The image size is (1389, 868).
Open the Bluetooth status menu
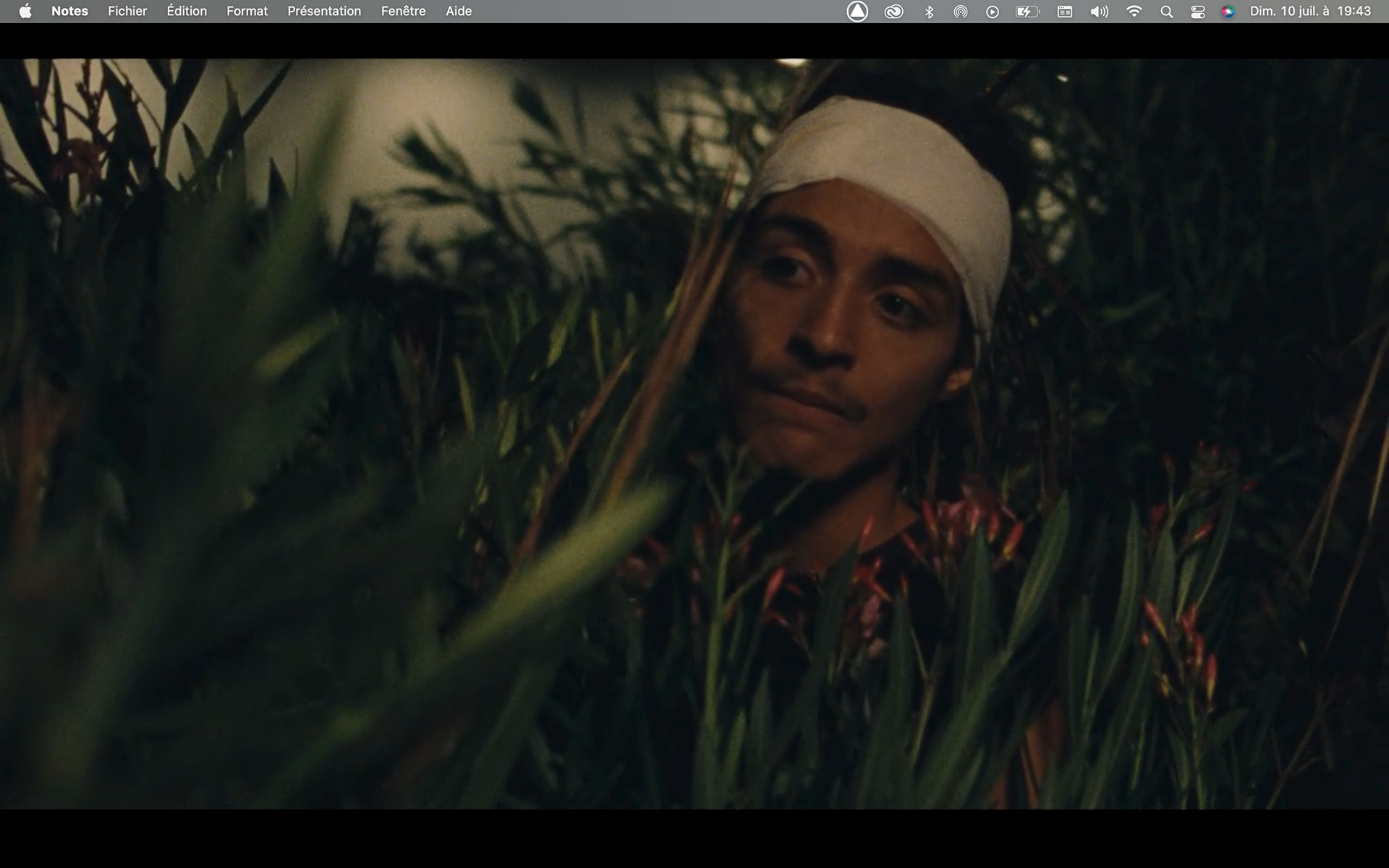[x=929, y=12]
